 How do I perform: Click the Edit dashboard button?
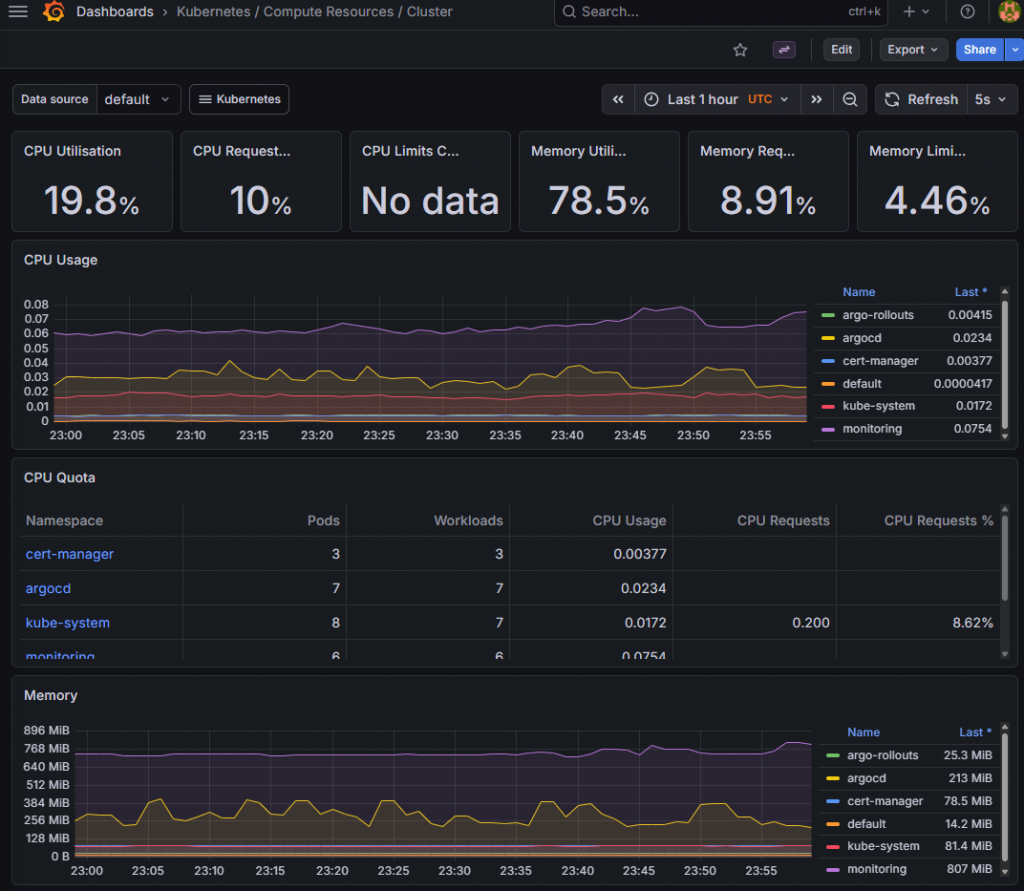coord(842,50)
